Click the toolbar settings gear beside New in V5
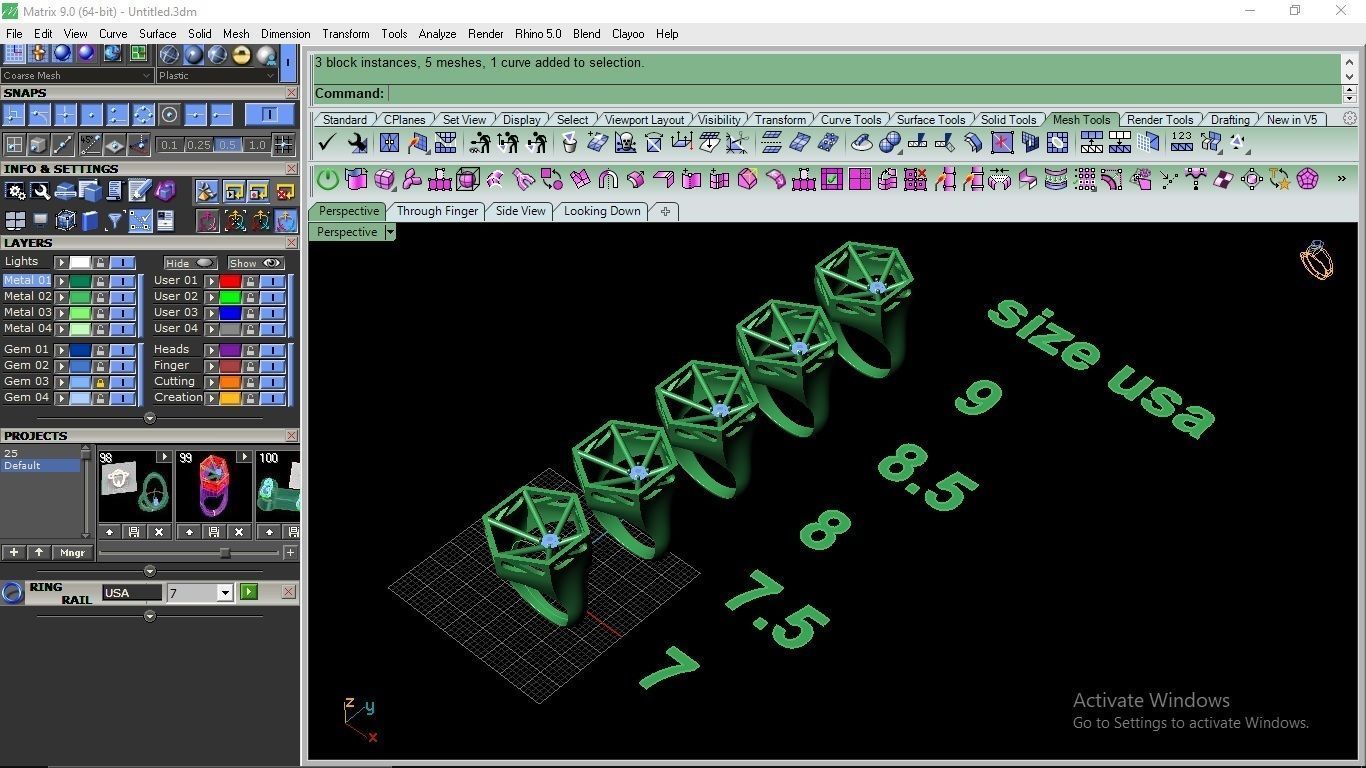Viewport: 1366px width, 768px height. click(1349, 118)
